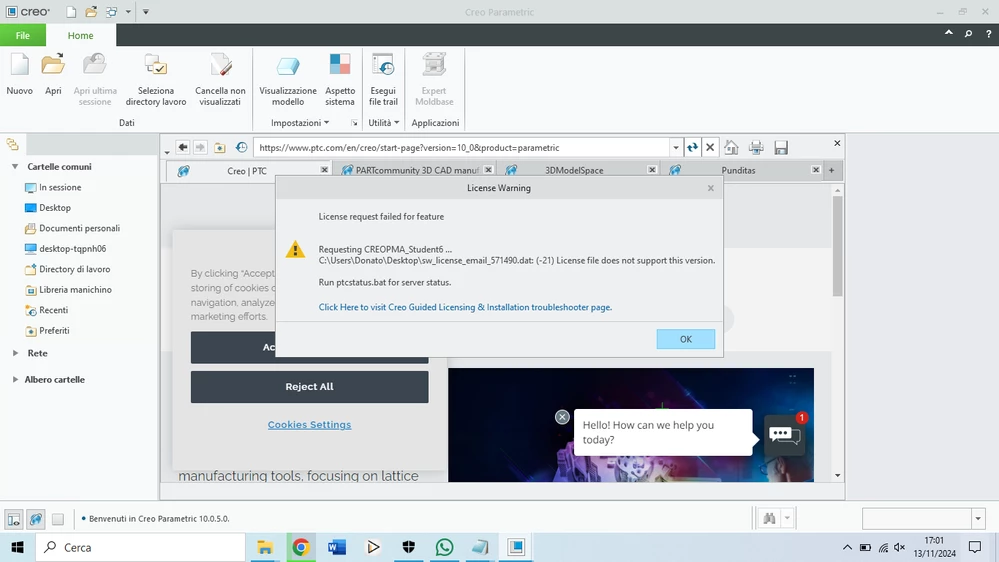Open help question mark icon
Image resolution: width=999 pixels, height=562 pixels.
pos(989,34)
